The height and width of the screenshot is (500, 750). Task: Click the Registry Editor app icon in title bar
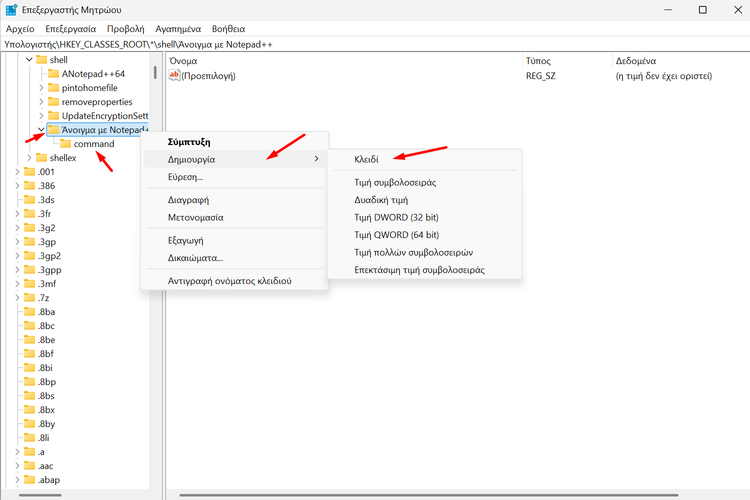pos(12,10)
